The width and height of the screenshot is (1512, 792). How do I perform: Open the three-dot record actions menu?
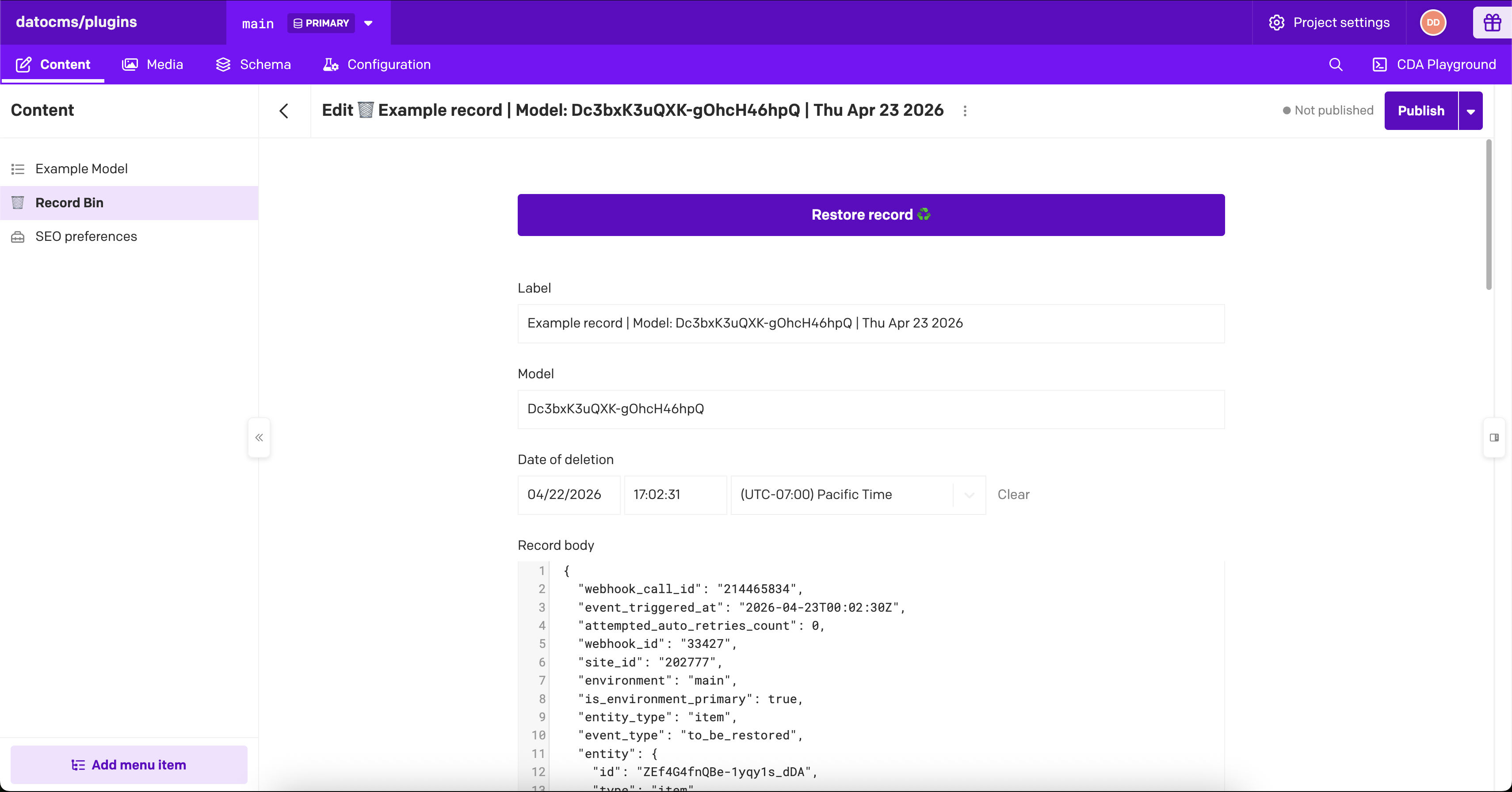point(965,111)
